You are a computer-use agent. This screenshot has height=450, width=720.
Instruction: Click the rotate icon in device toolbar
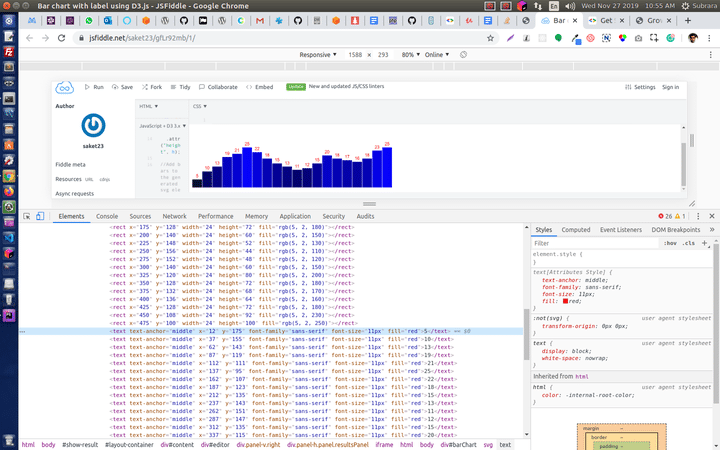tap(461, 55)
